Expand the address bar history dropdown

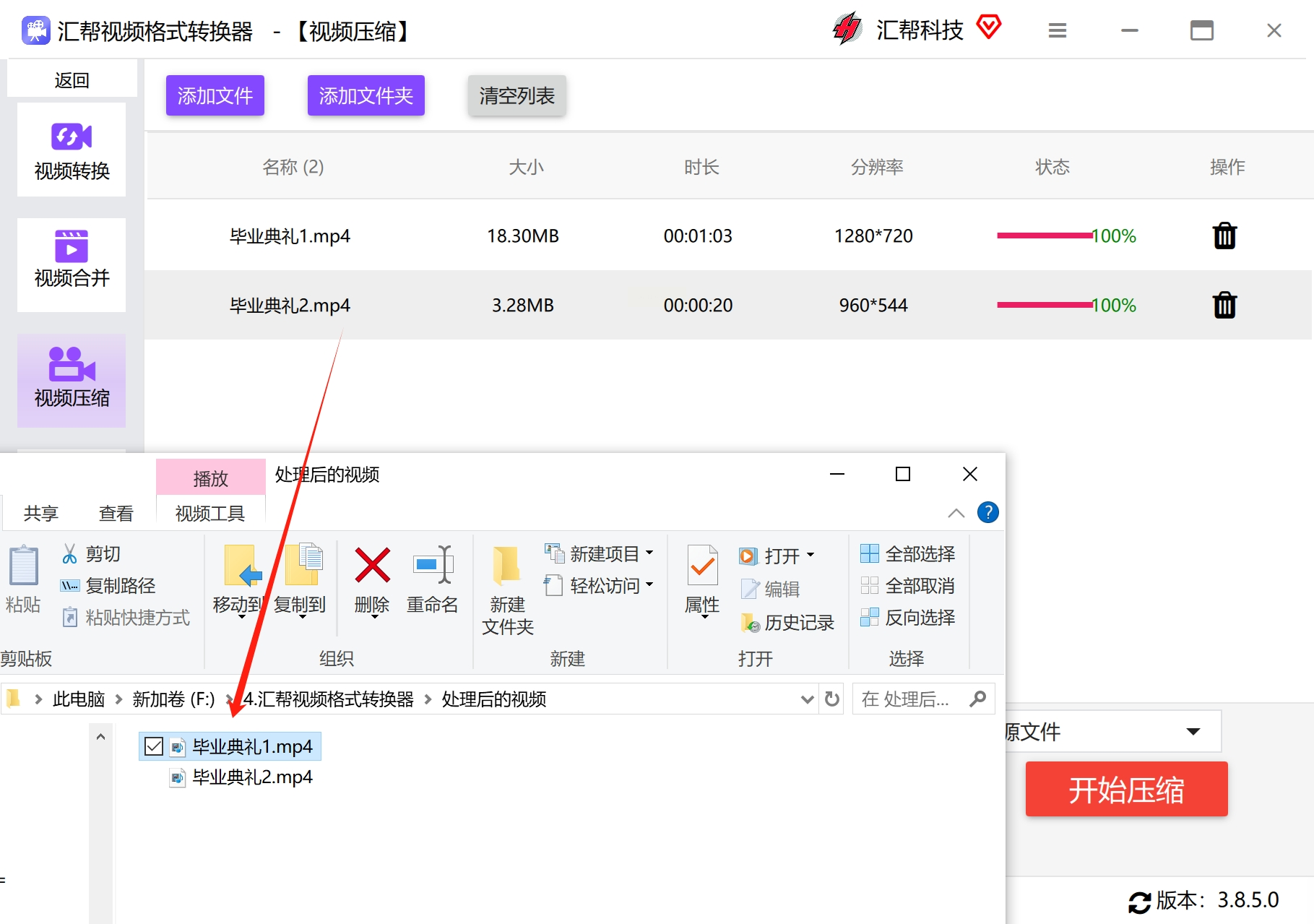pos(807,699)
